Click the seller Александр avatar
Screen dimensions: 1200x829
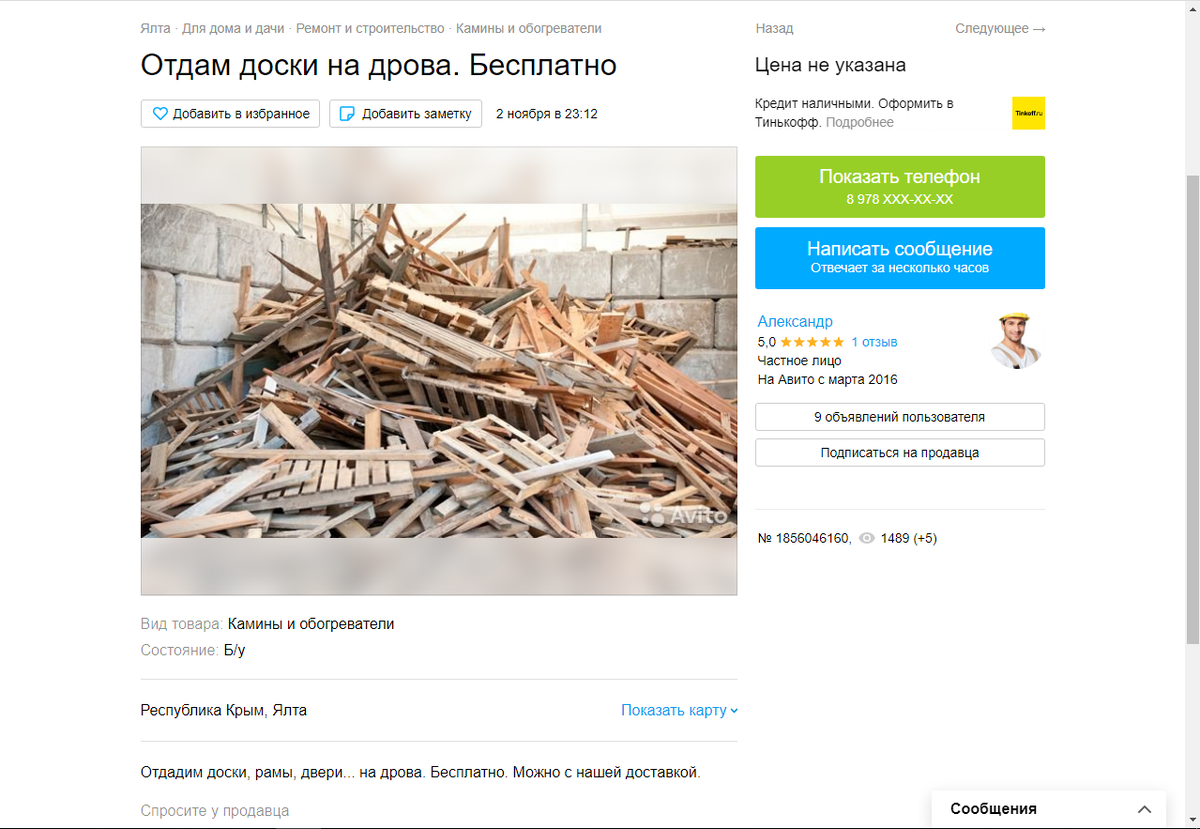pyautogui.click(x=1016, y=340)
